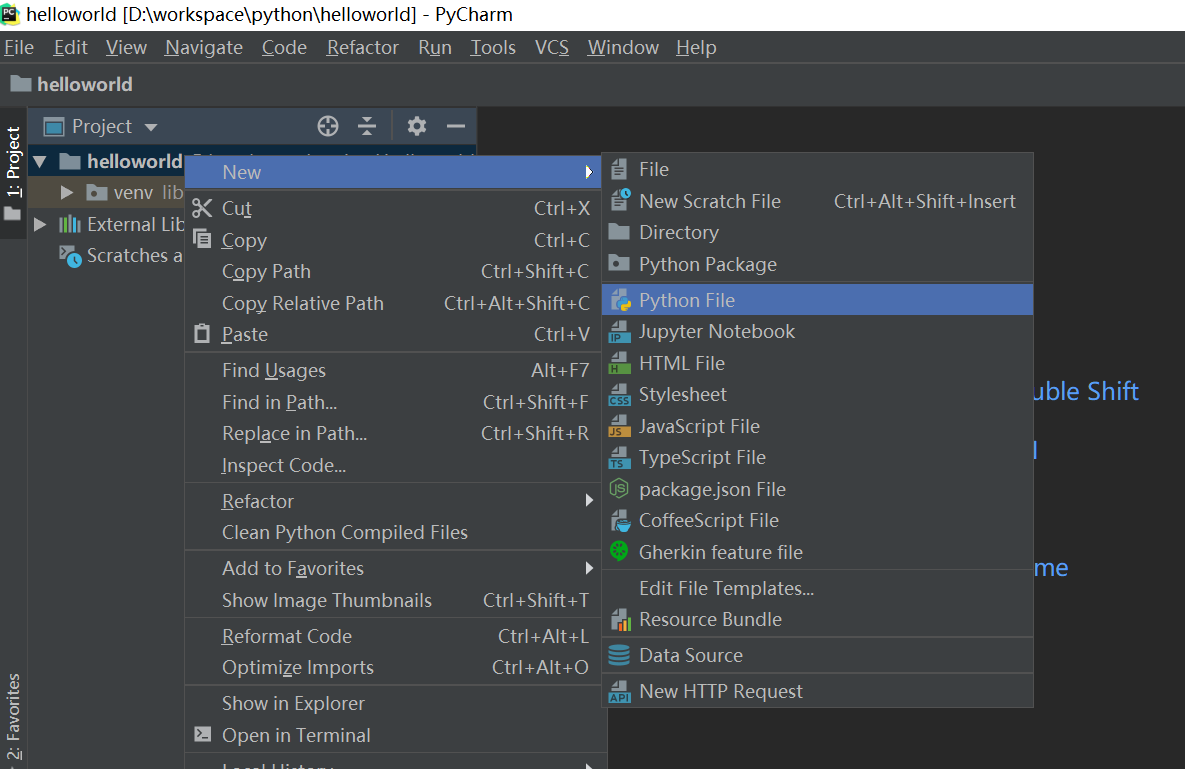Open the Code menu

click(x=284, y=48)
